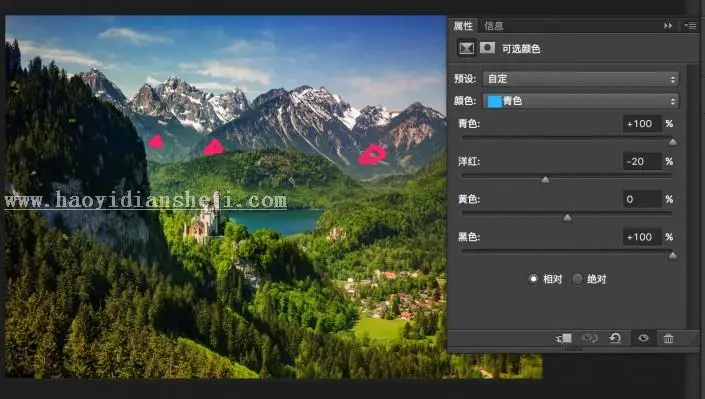Image resolution: width=705 pixels, height=399 pixels.
Task: Reset adjustment to defaults icon
Action: pyautogui.click(x=615, y=338)
